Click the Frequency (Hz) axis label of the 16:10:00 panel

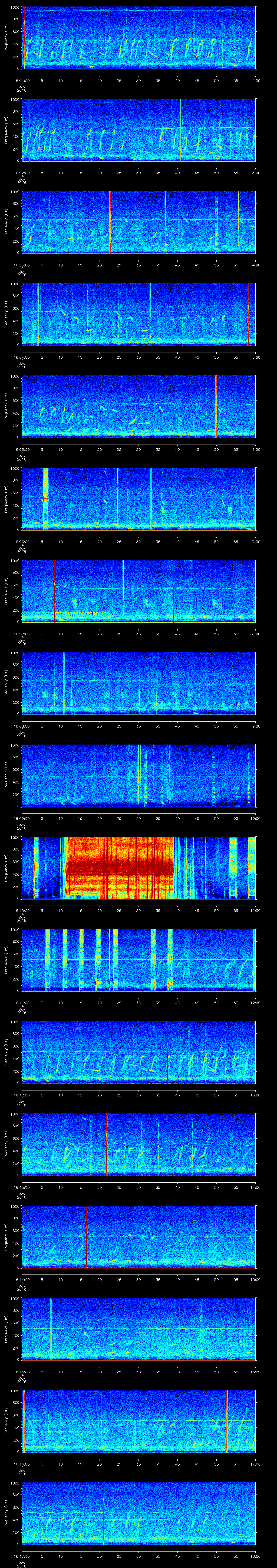tap(6, 868)
